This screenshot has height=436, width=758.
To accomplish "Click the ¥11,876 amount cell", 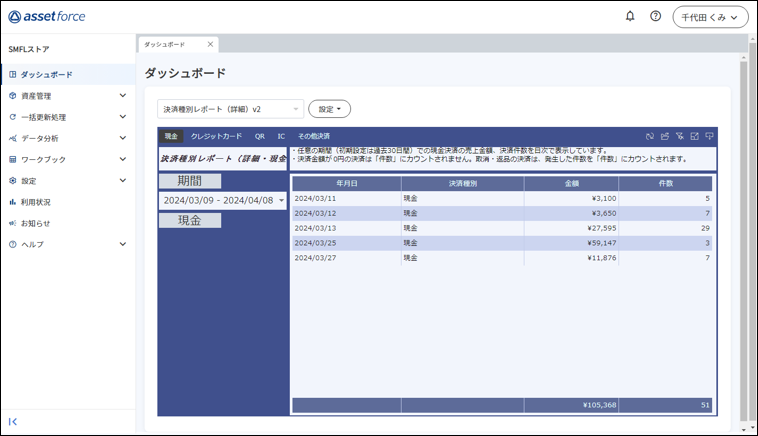I will coord(571,258).
